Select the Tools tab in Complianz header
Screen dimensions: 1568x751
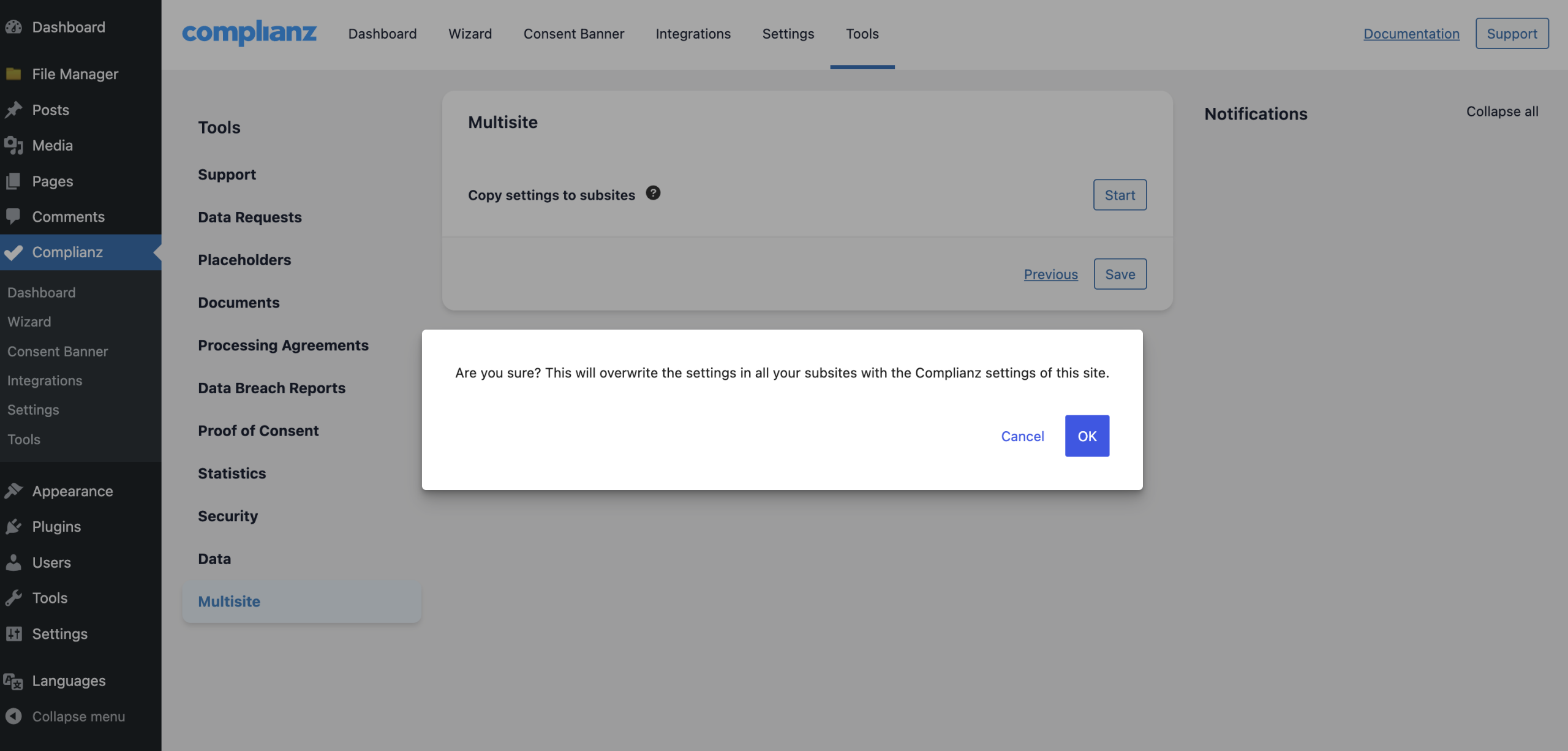tap(862, 33)
